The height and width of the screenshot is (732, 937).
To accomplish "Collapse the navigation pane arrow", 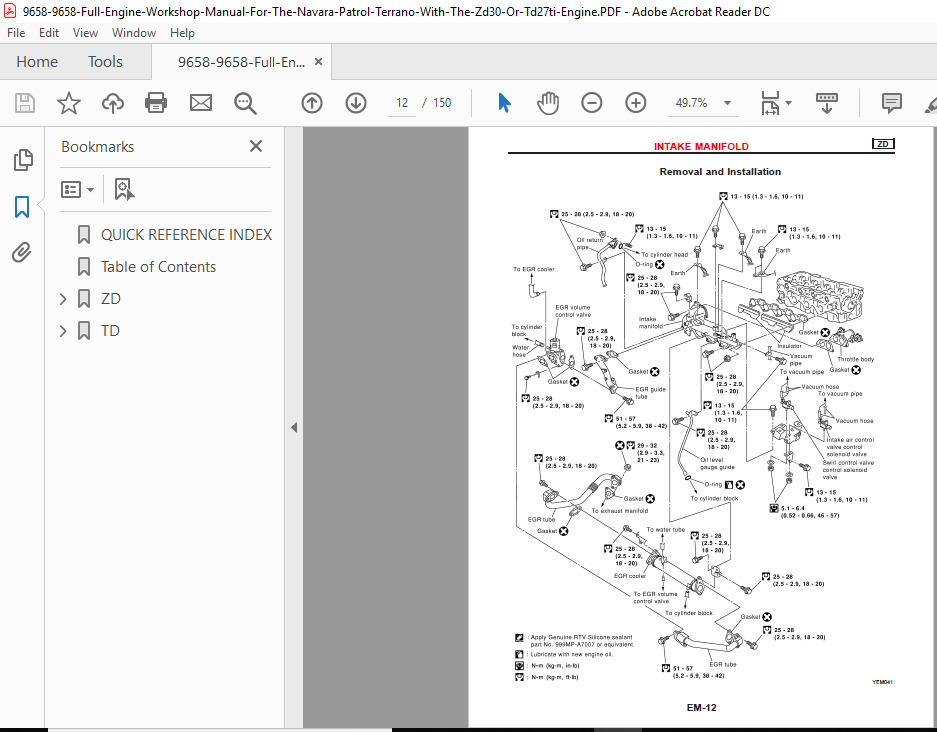I will 293,427.
